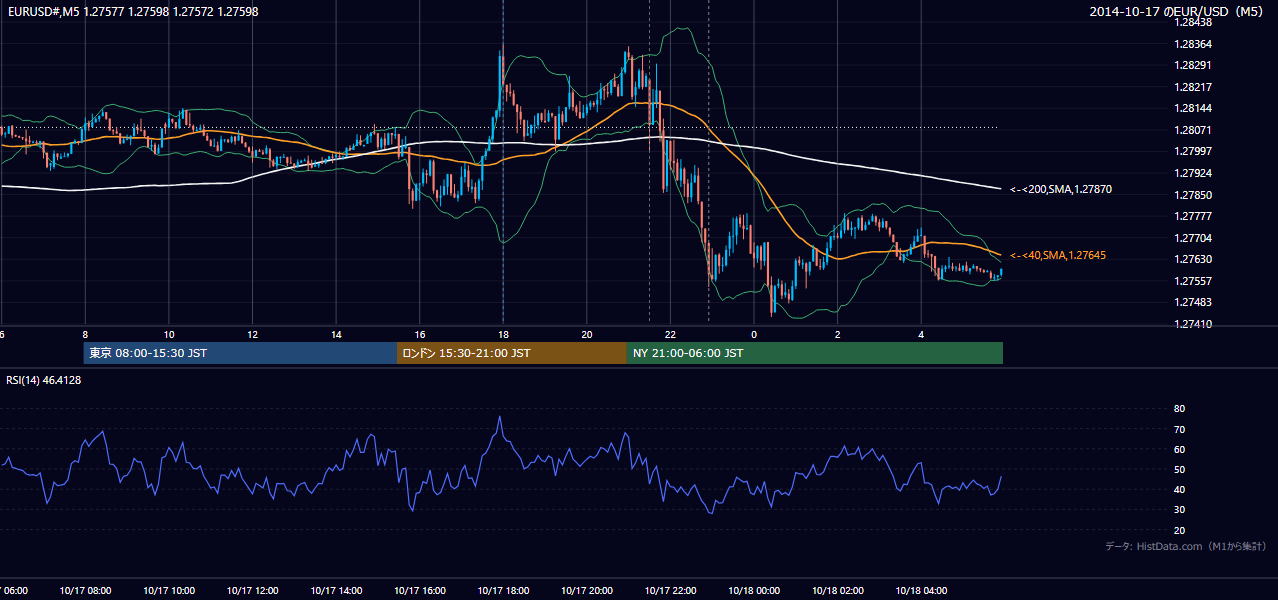
Task: Click the RSI 80 level label
Action: (1179, 409)
